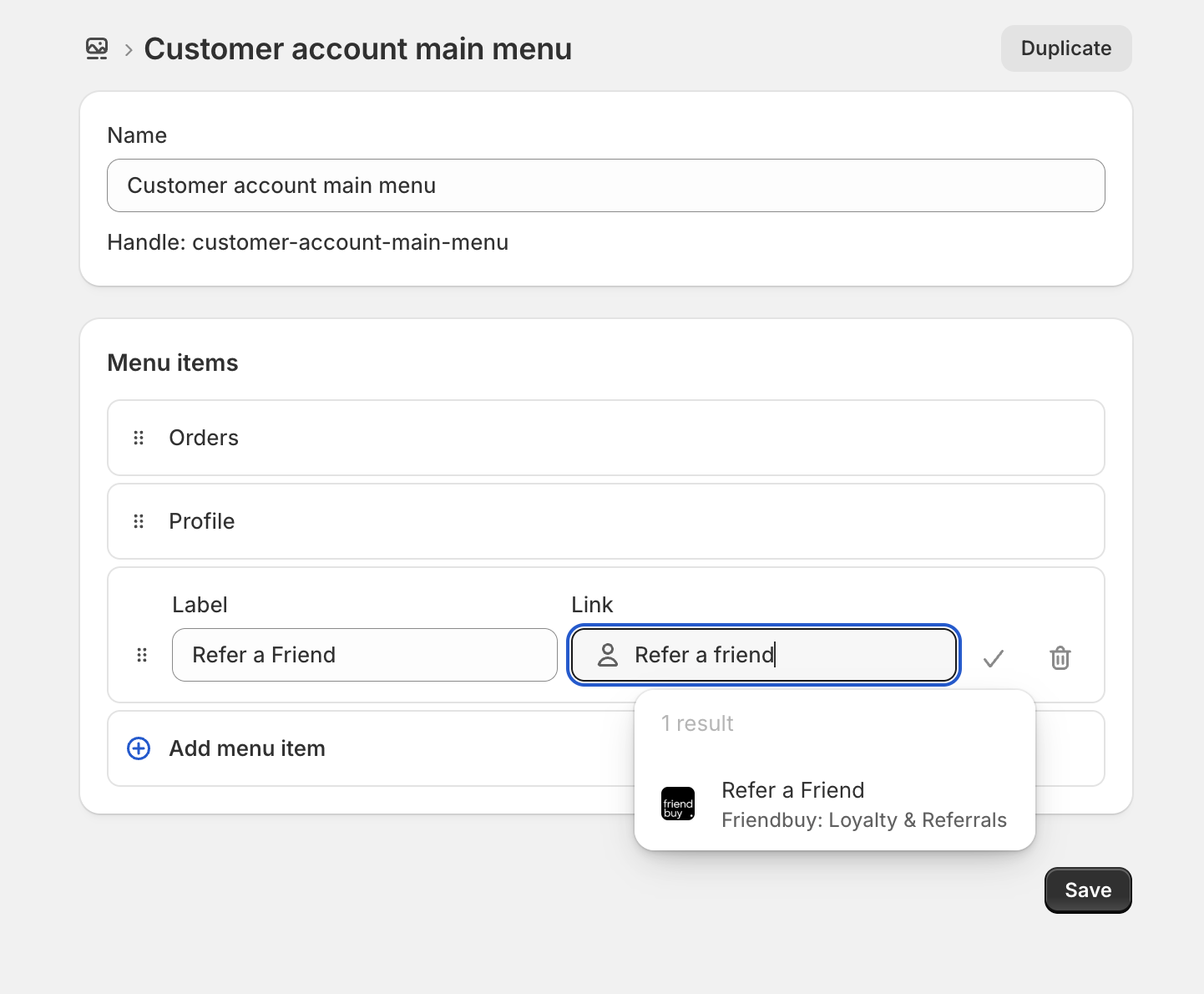
Task: Click the Link search field
Action: click(x=764, y=655)
